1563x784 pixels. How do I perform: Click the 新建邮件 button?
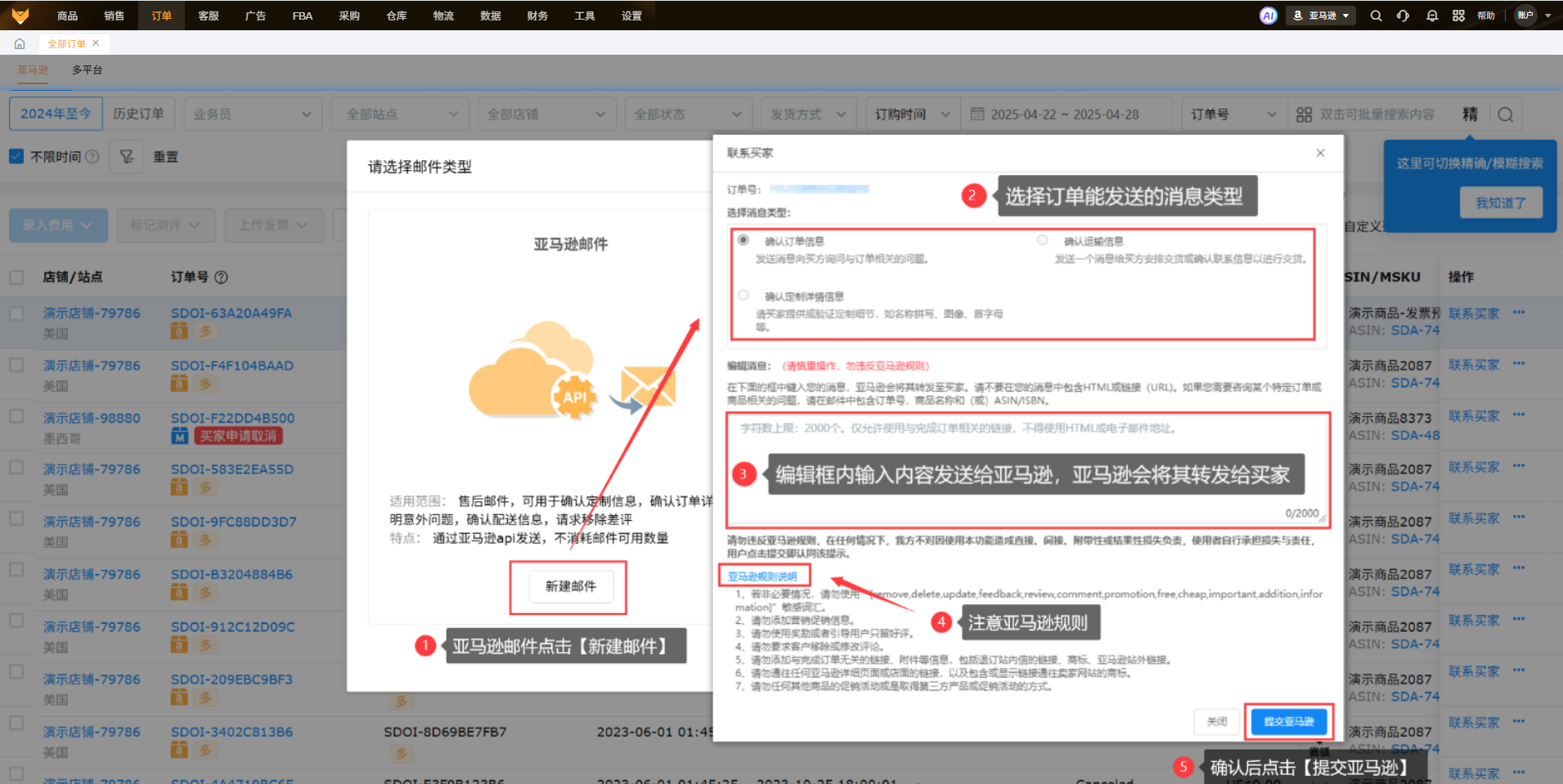tap(571, 586)
